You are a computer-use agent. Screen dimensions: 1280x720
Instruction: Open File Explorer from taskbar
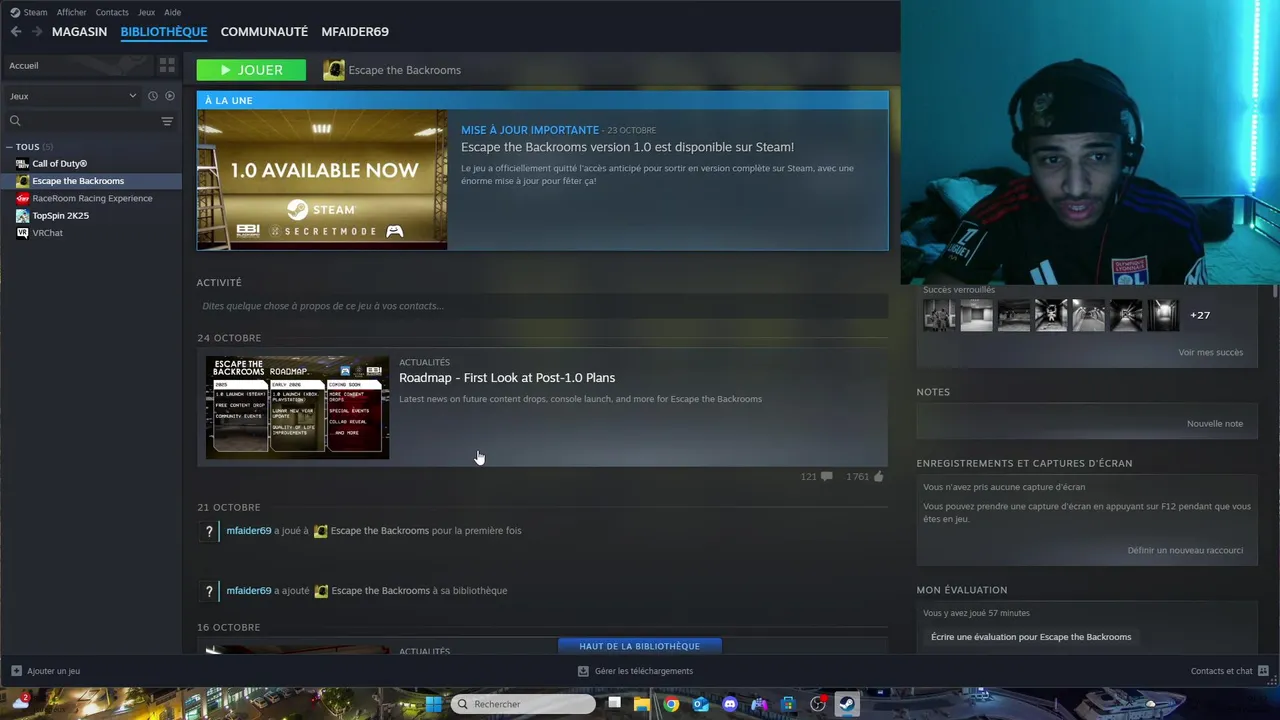[x=642, y=704]
